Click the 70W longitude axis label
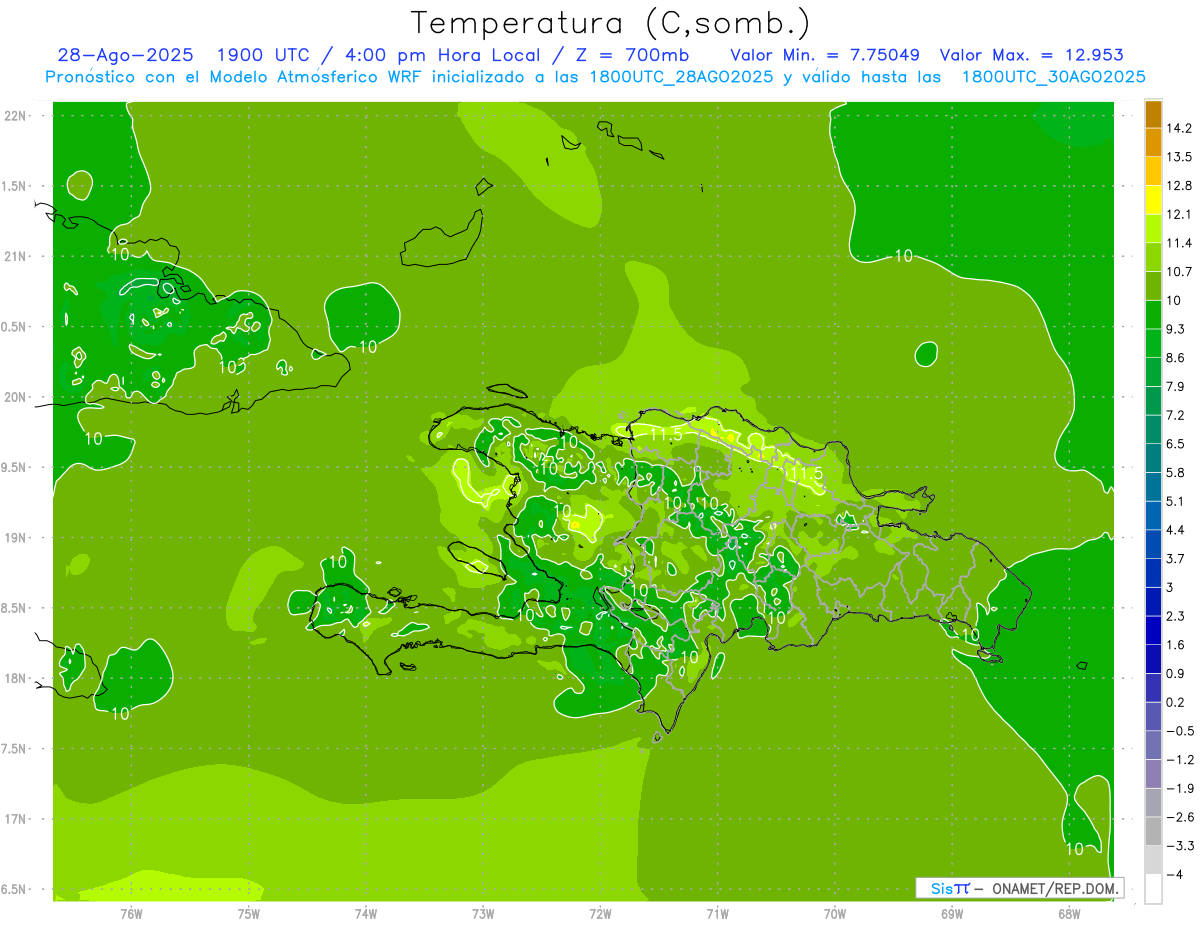 (x=835, y=913)
